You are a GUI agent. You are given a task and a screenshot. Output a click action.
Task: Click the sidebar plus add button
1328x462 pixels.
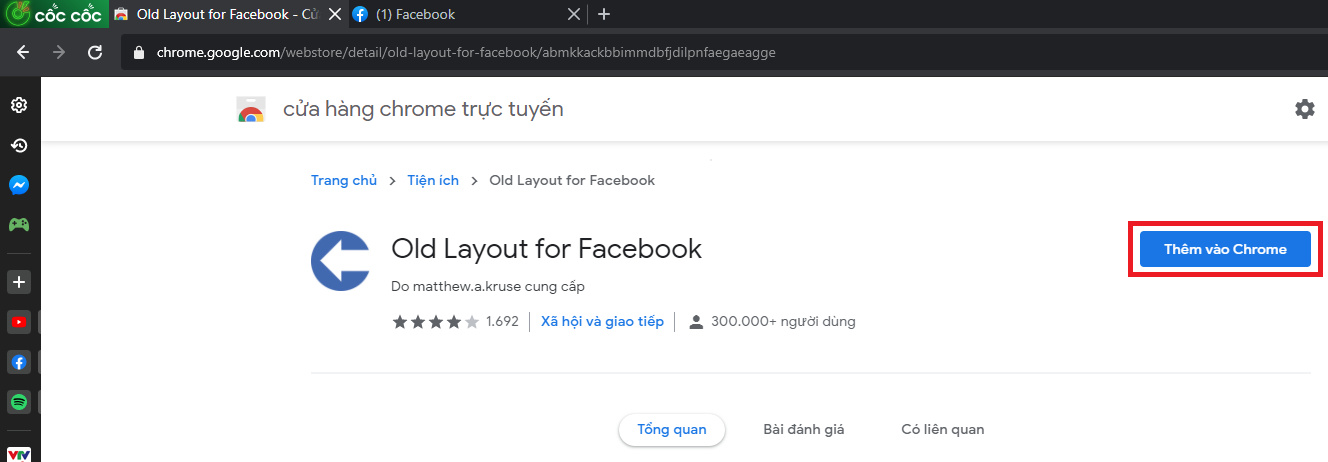pyautogui.click(x=19, y=282)
